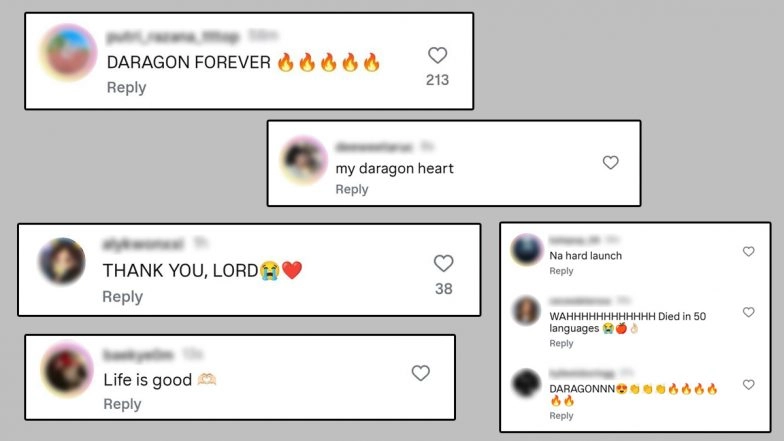
Task: Heart the DARAGONNN comment
Action: (748, 384)
